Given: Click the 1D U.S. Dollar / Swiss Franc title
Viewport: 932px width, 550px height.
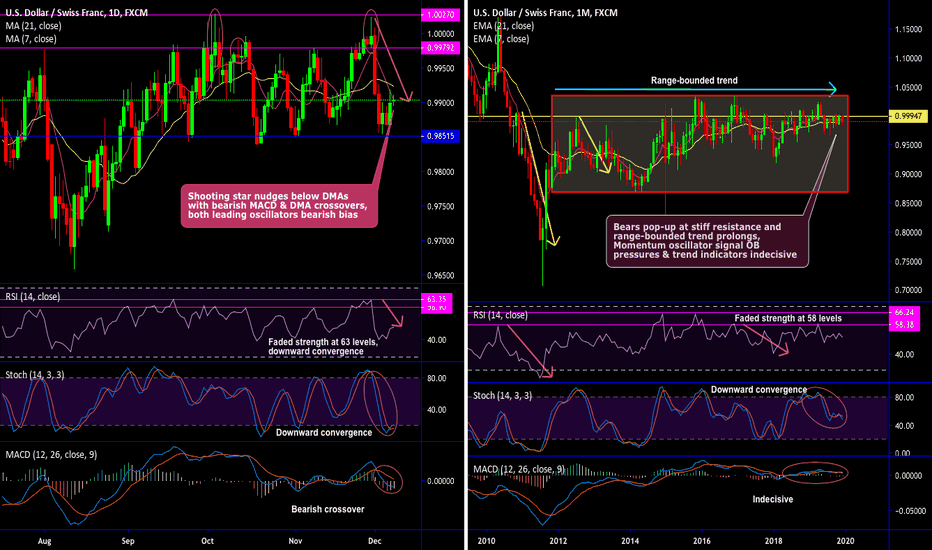Looking at the screenshot, I should coord(72,11).
